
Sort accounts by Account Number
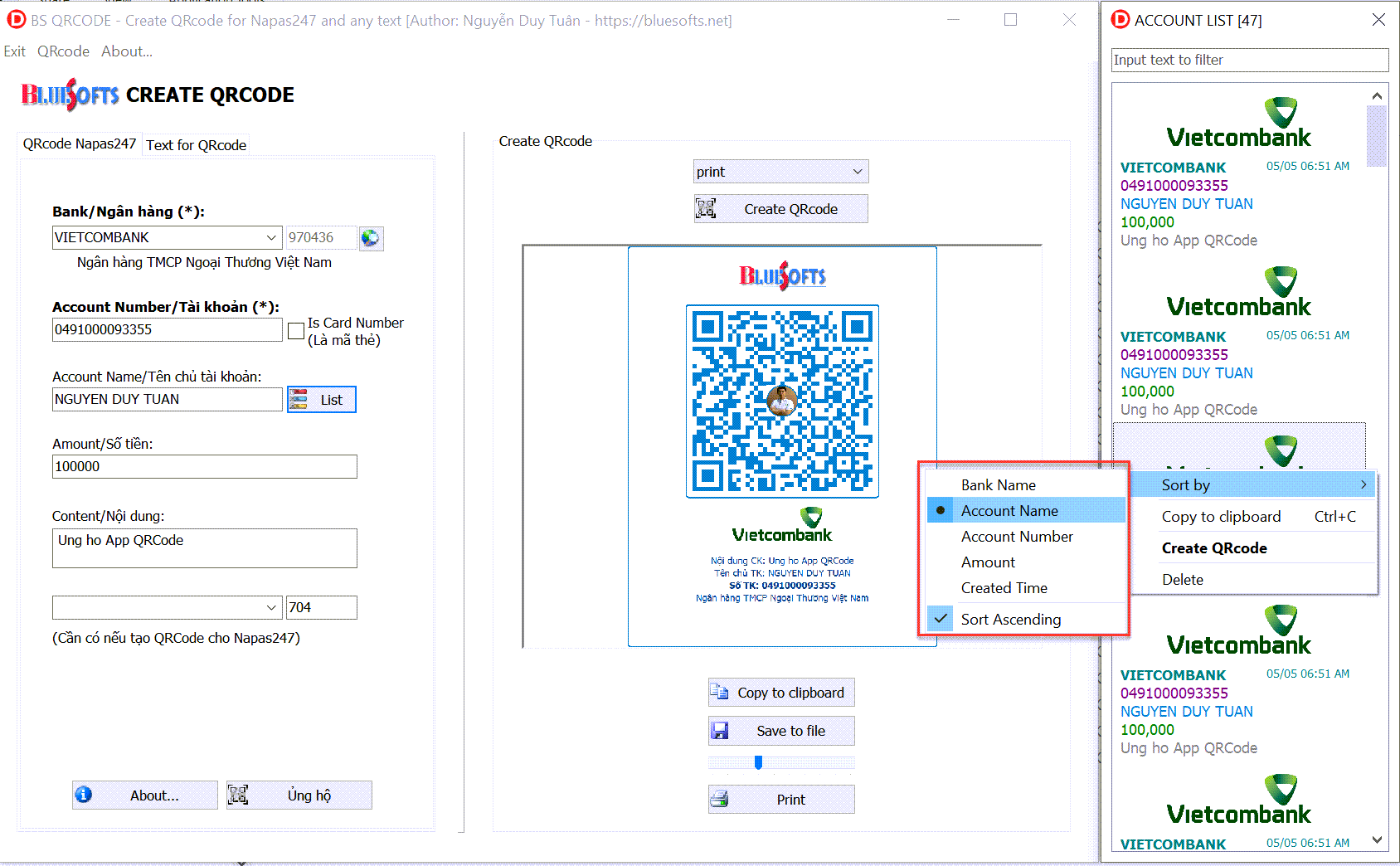point(1026,537)
